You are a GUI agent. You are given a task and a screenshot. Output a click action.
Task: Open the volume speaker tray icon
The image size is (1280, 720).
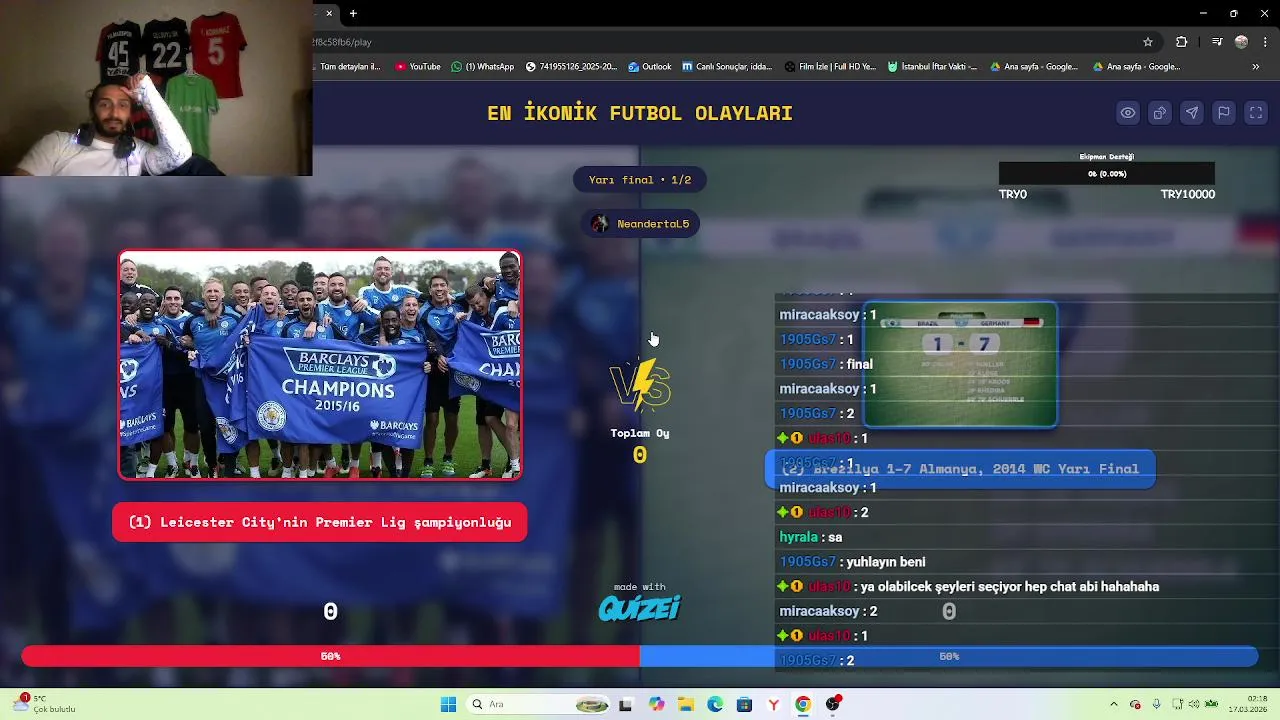pos(1195,704)
